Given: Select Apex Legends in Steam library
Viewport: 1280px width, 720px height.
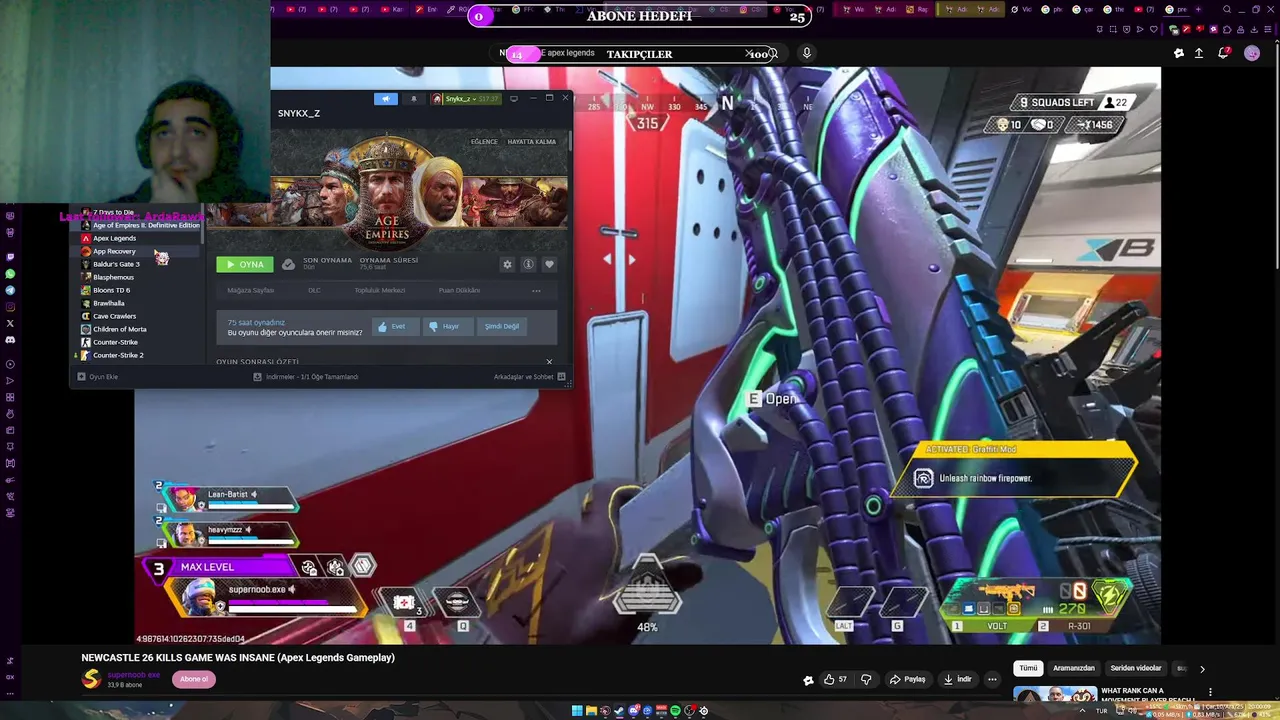Looking at the screenshot, I should point(114,238).
